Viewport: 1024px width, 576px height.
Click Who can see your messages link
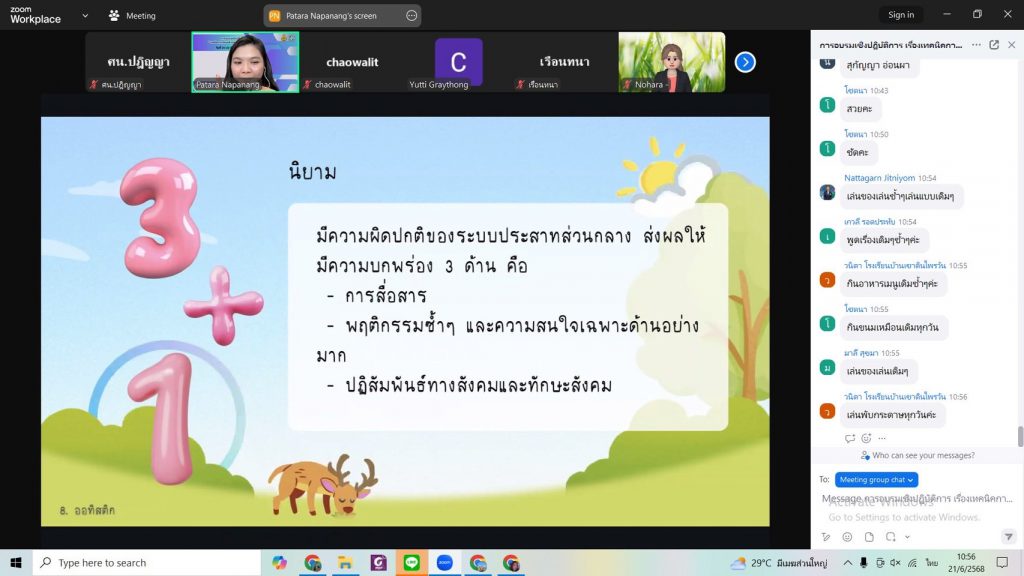pos(918,455)
